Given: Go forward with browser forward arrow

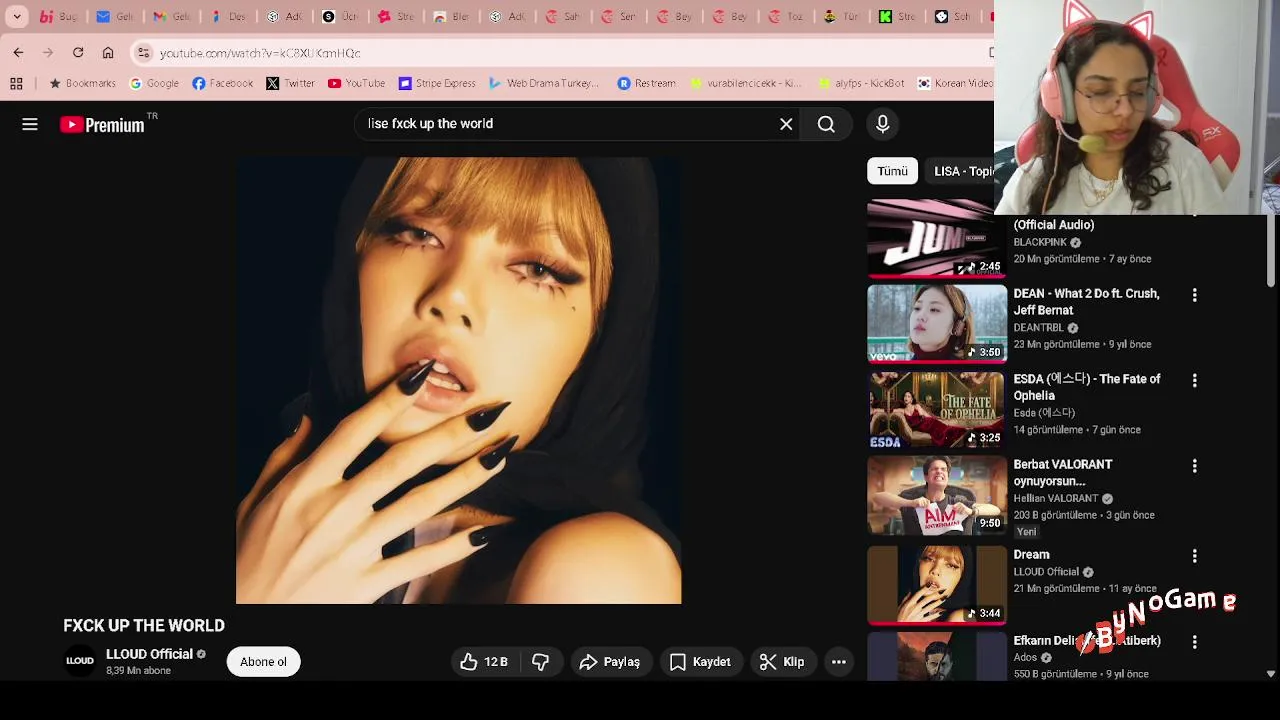Looking at the screenshot, I should coord(48,52).
